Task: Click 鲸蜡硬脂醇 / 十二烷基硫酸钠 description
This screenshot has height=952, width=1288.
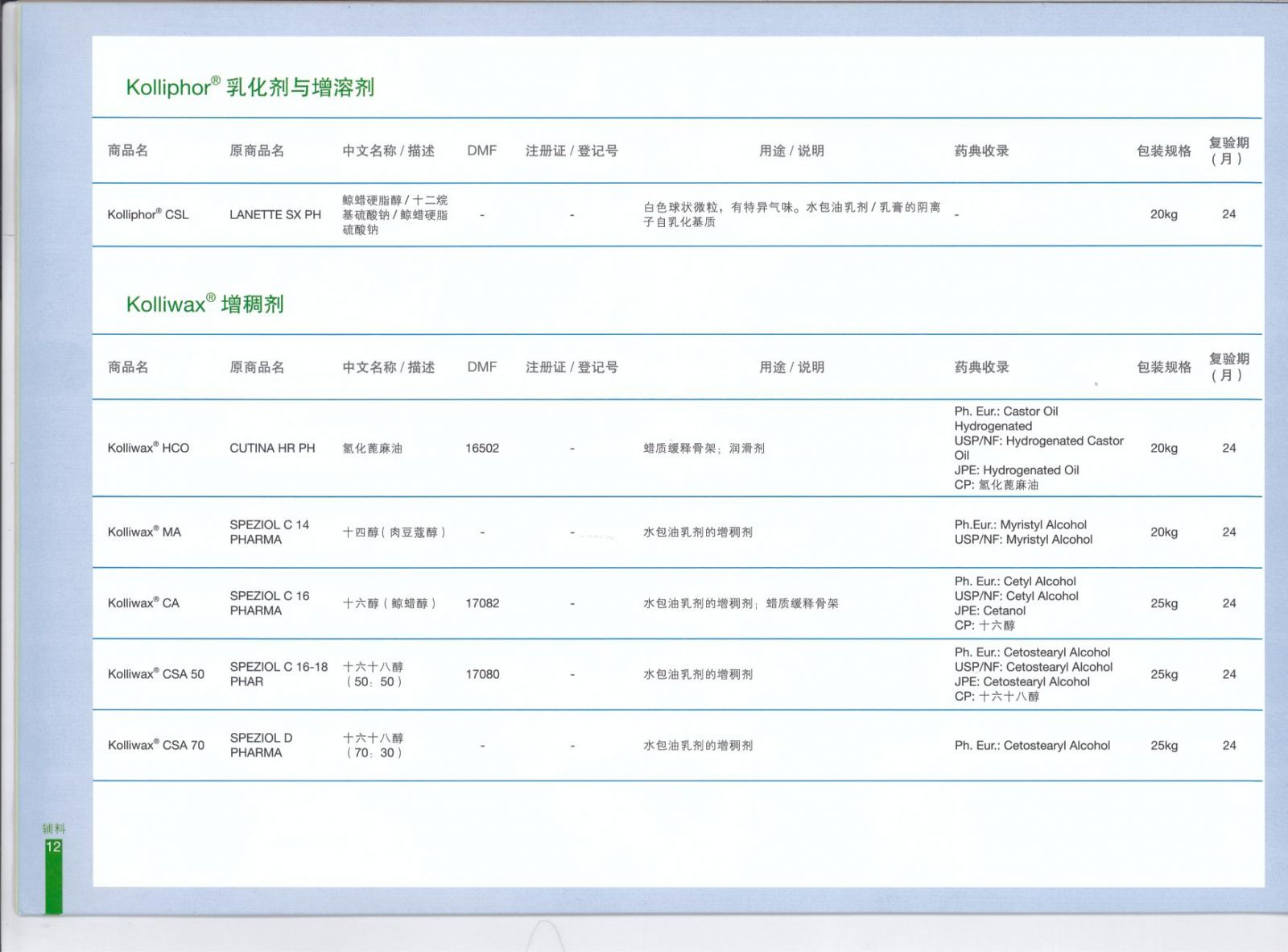Action: 395,214
